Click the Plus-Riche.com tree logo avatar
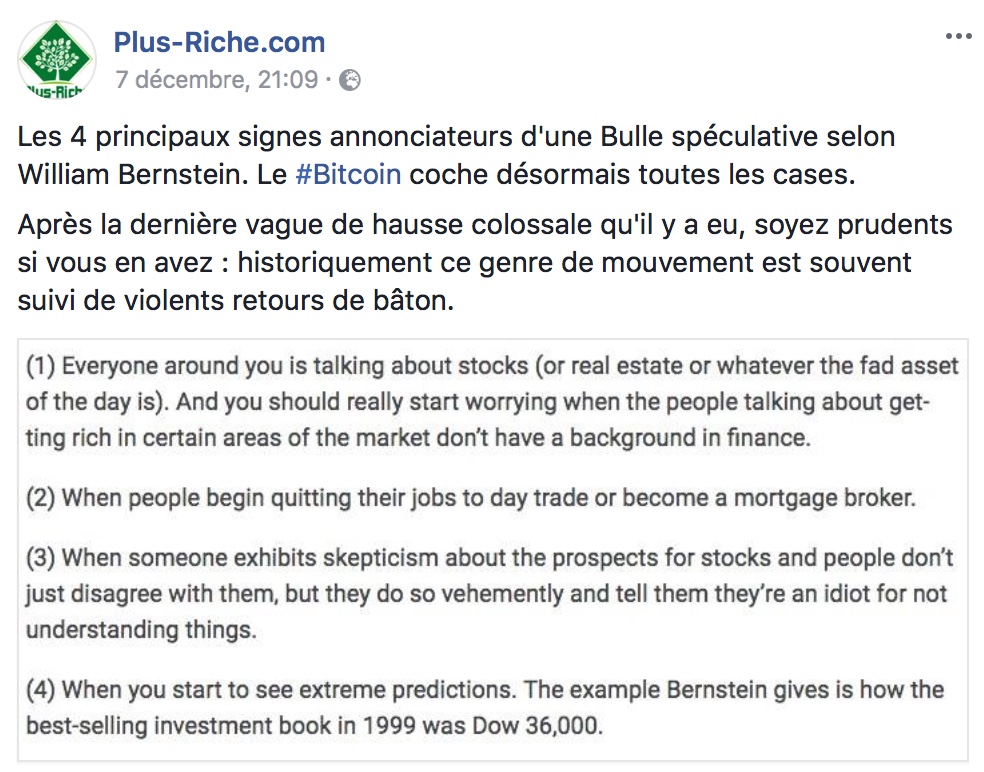 pos(56,60)
